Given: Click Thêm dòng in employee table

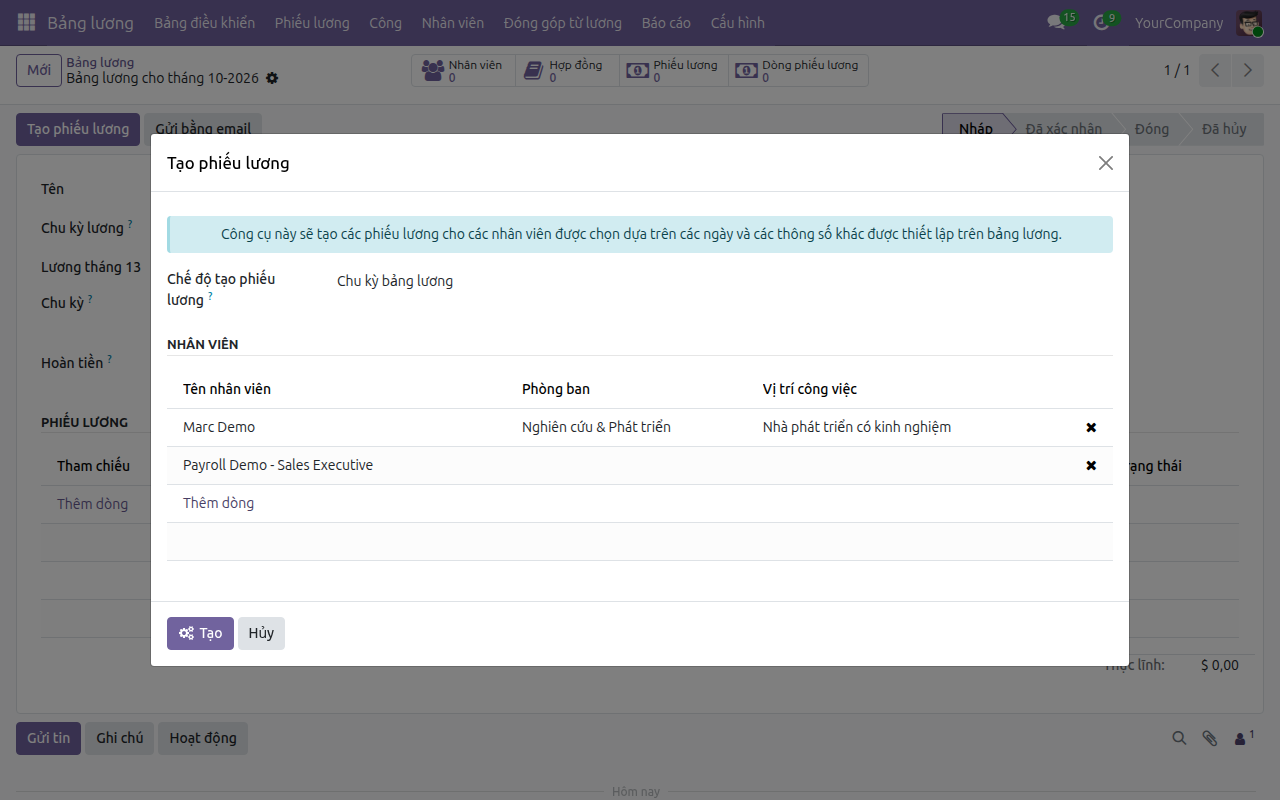Looking at the screenshot, I should point(218,503).
